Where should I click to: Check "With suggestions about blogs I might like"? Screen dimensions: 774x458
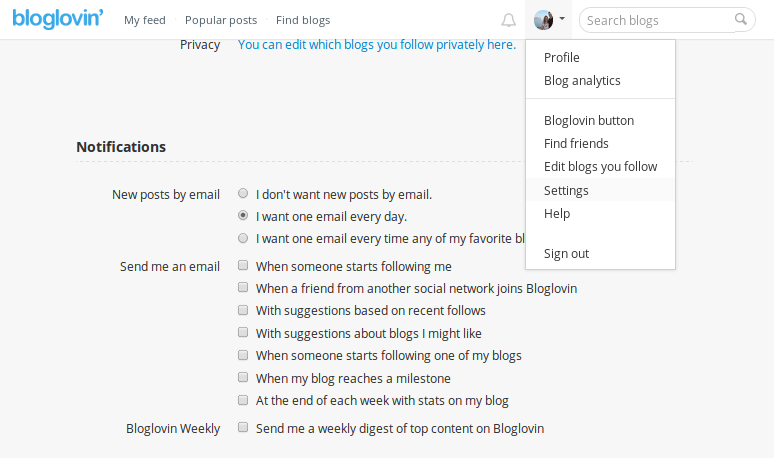point(243,333)
